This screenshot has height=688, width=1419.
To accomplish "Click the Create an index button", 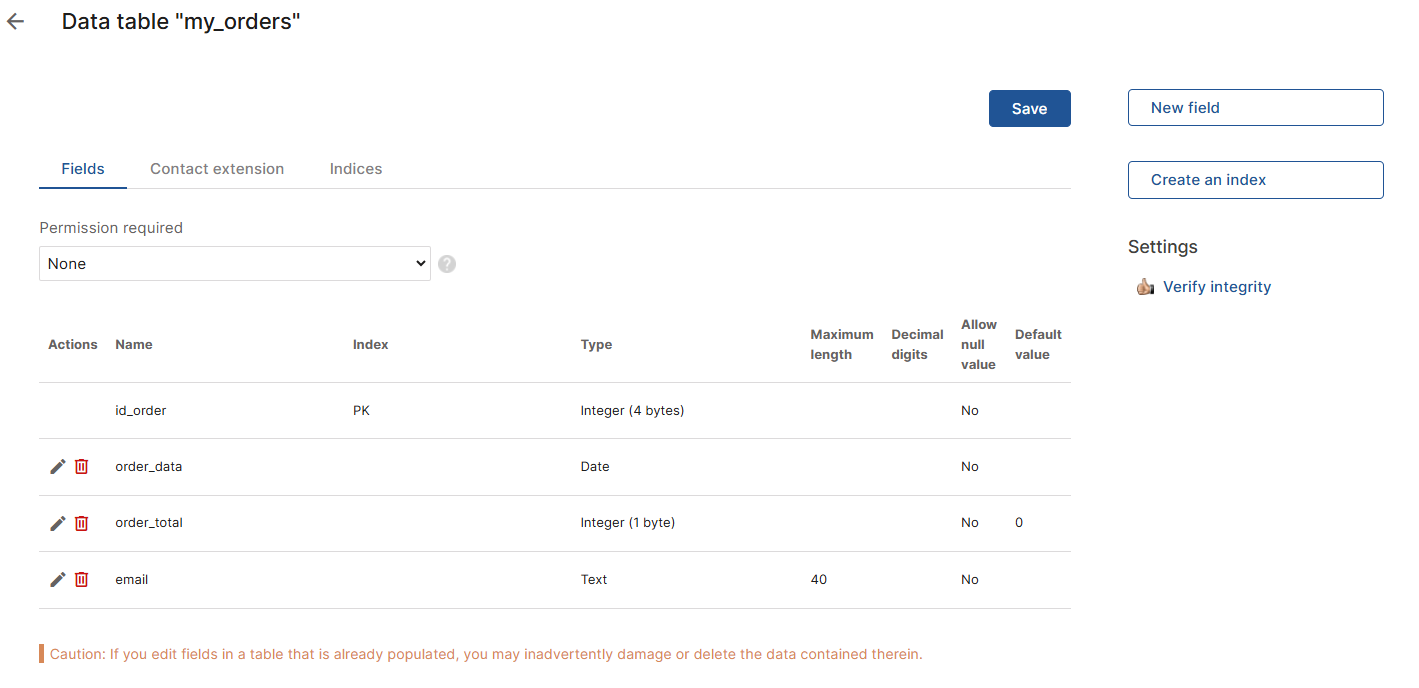I will 1255,180.
